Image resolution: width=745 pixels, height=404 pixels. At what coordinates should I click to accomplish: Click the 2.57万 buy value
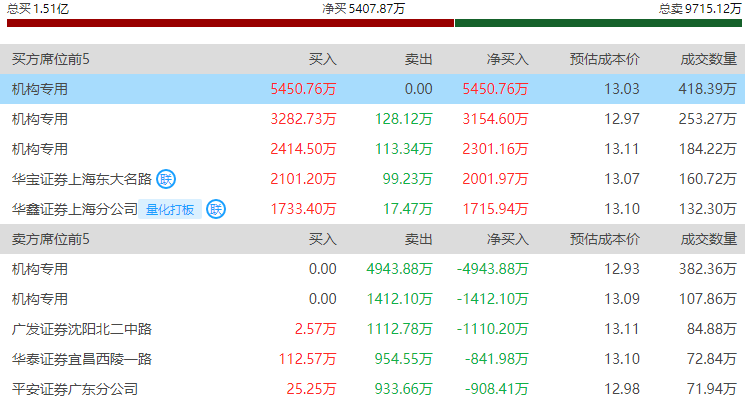[x=315, y=329]
